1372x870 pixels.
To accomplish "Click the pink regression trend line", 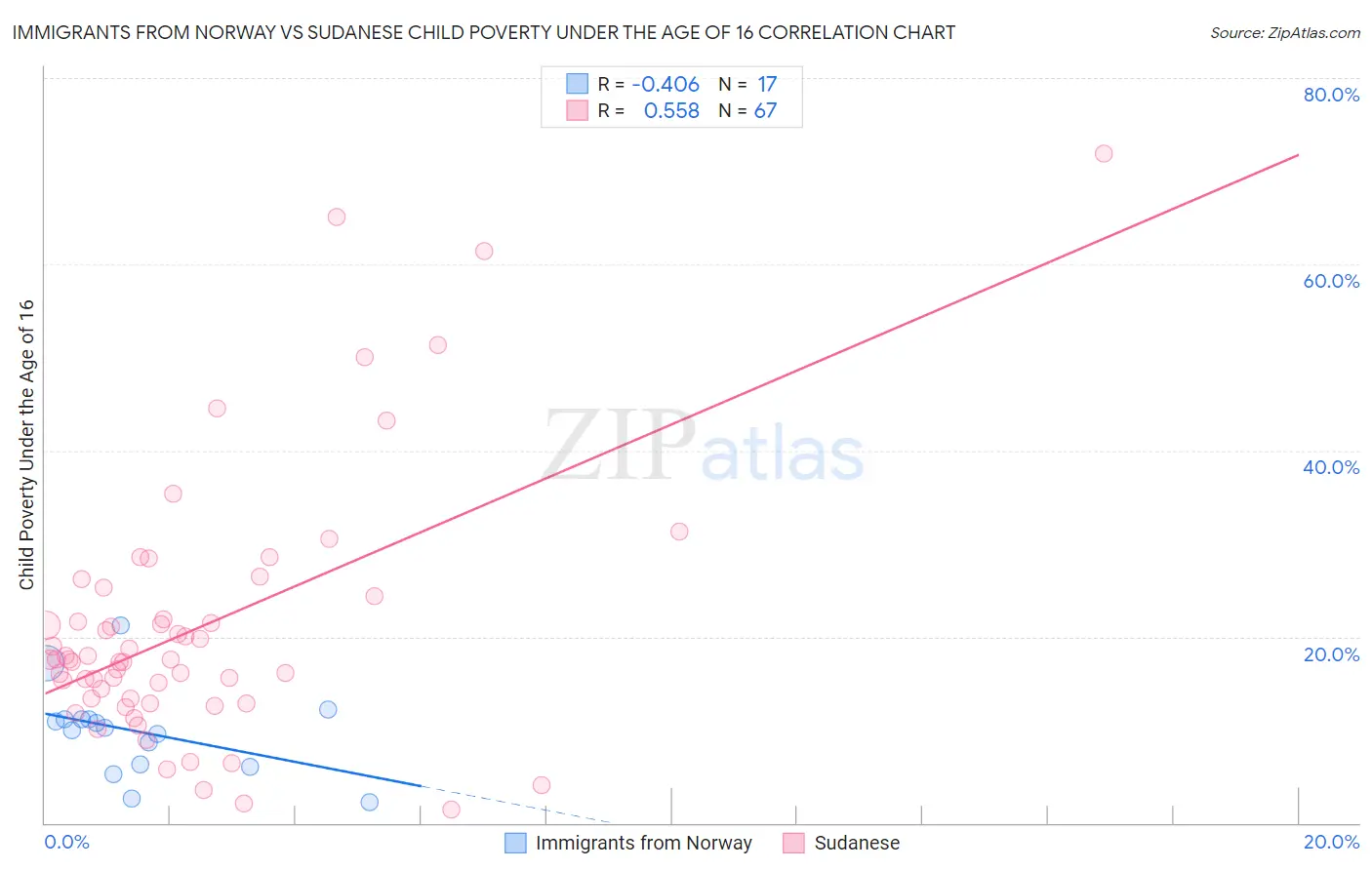I will 671,423.
